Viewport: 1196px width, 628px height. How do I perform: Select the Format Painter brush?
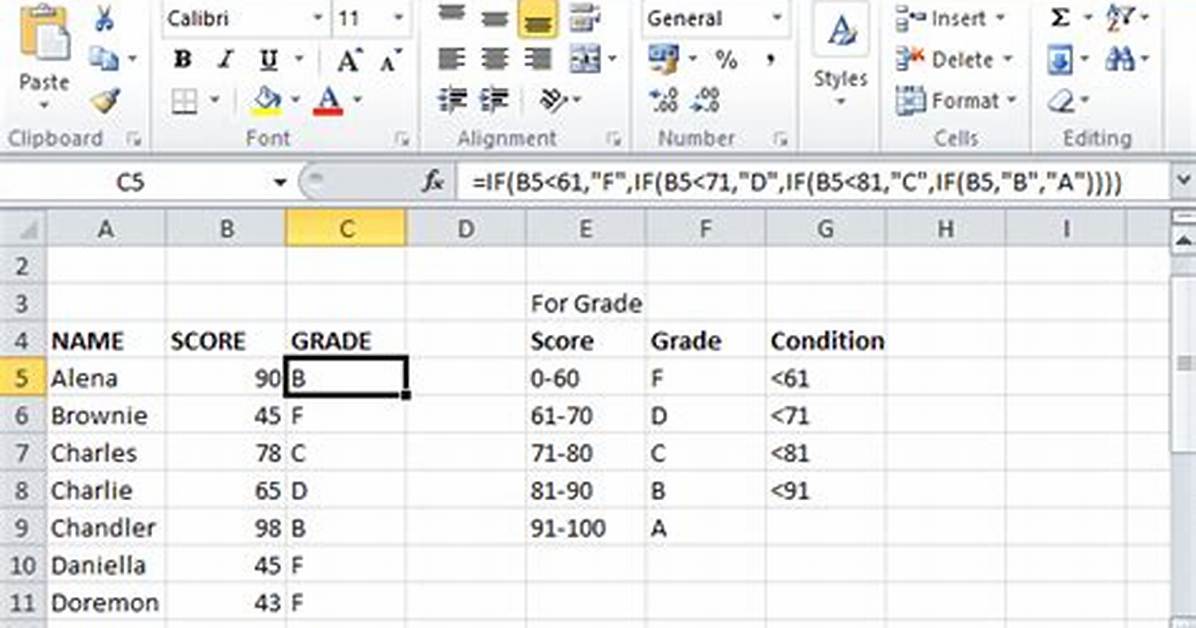tap(105, 101)
